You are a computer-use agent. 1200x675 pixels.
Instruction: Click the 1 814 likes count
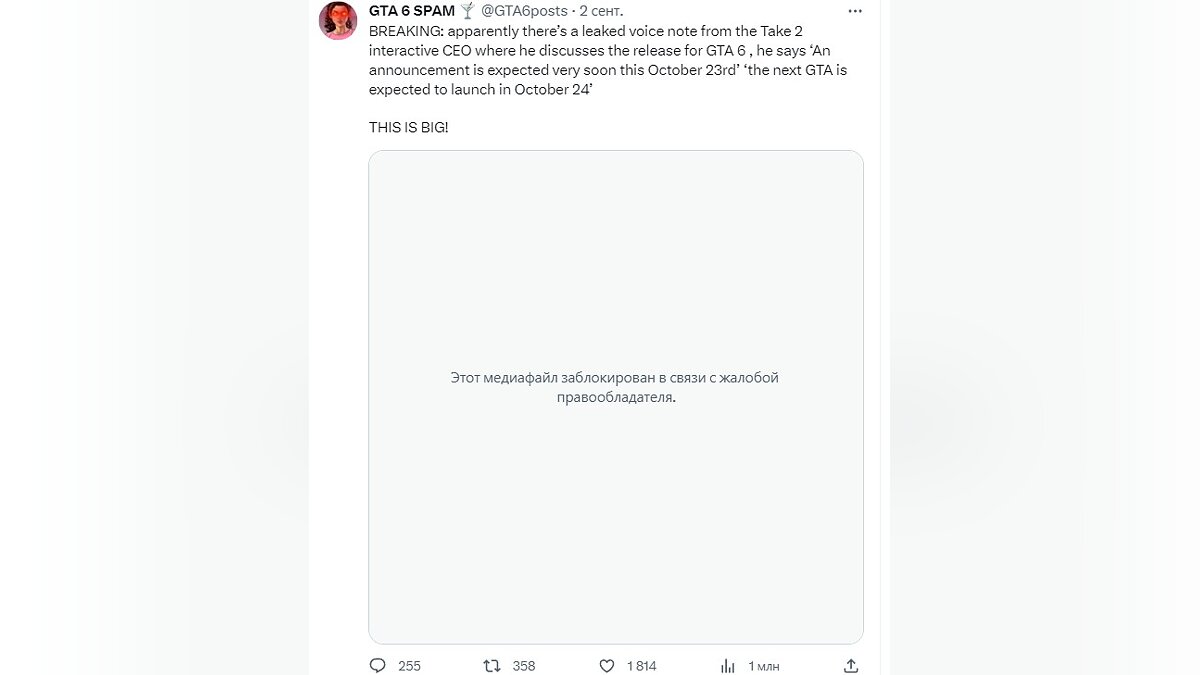641,666
